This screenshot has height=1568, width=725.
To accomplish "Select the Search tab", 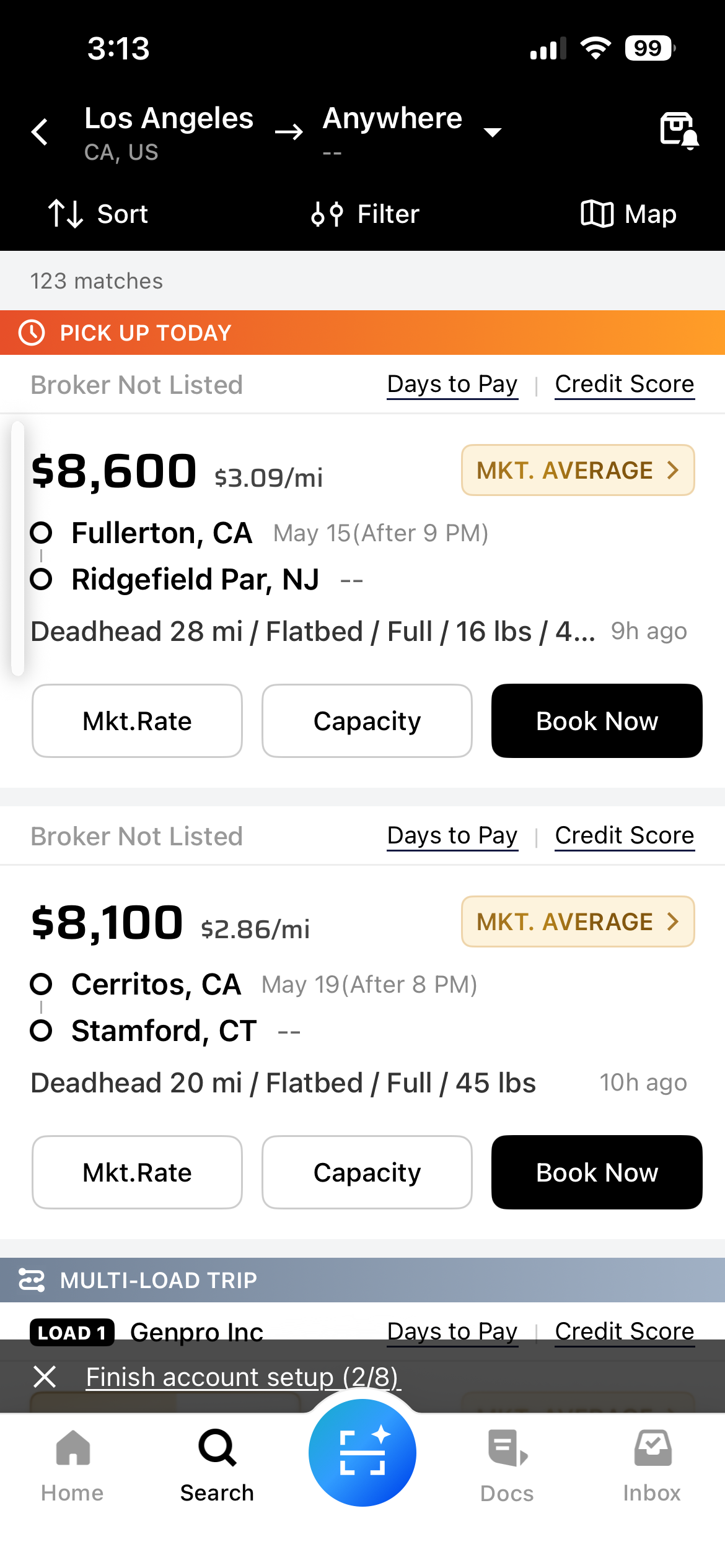I will coord(217,1466).
